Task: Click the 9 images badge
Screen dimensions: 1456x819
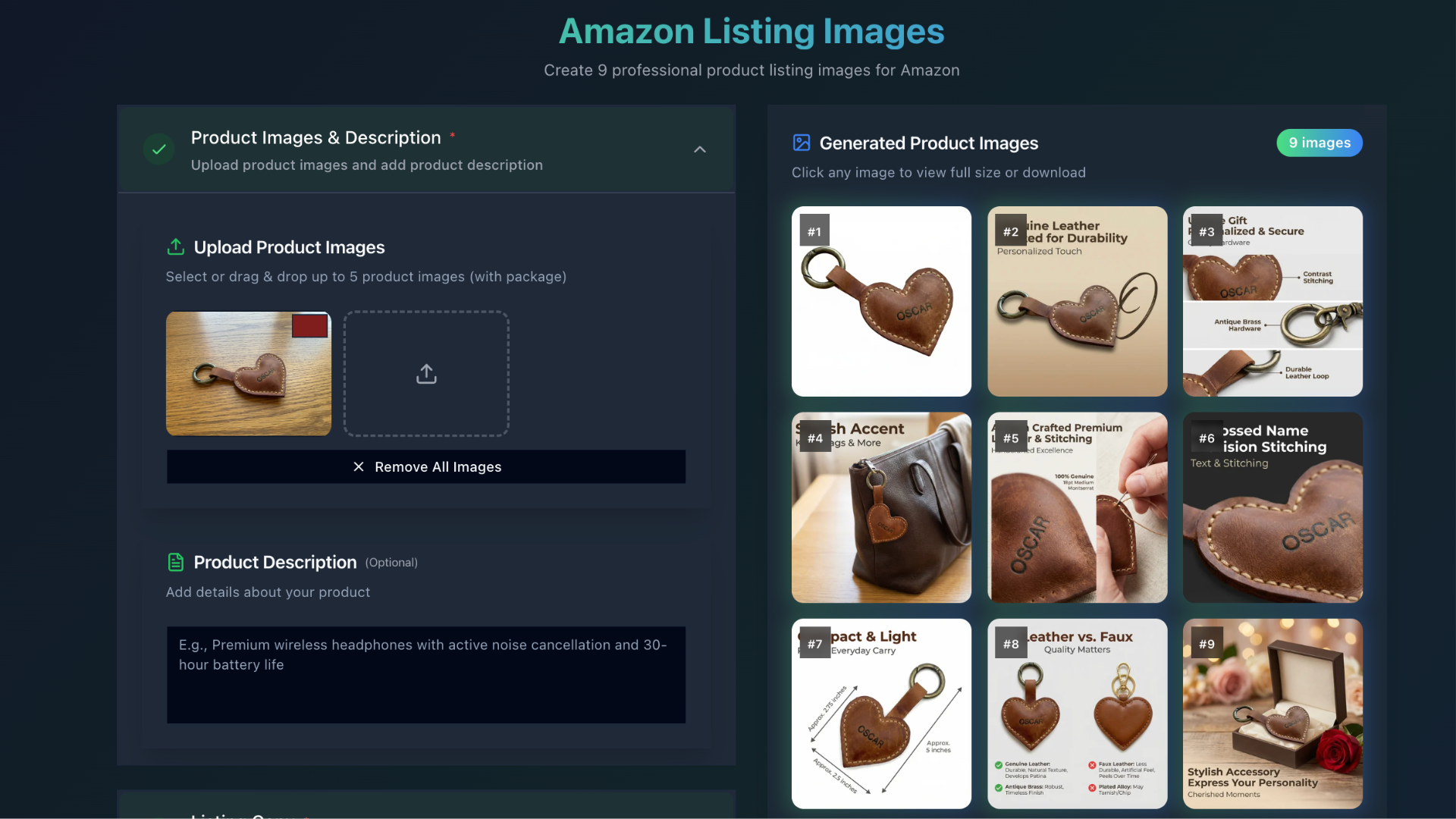Action: click(1319, 143)
